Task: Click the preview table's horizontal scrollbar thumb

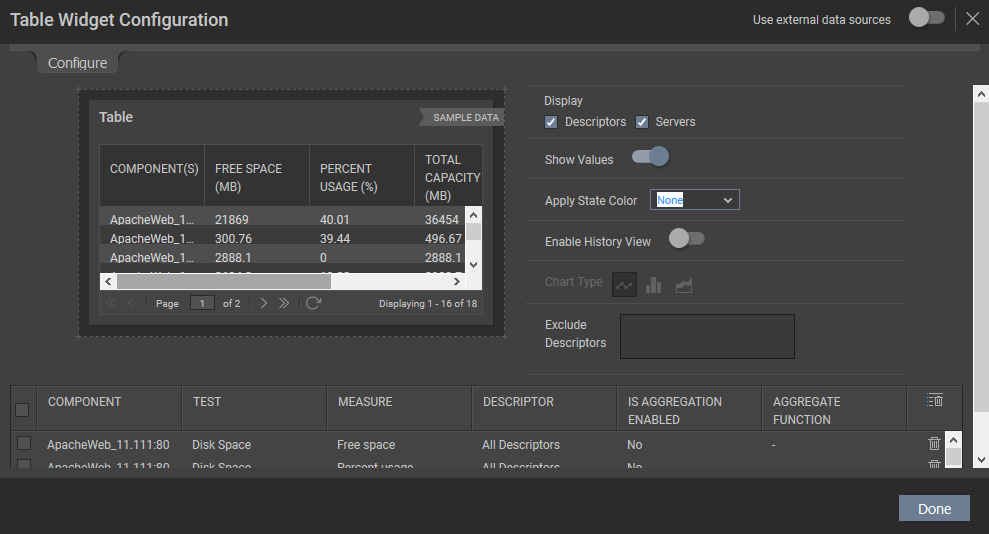Action: [x=223, y=281]
